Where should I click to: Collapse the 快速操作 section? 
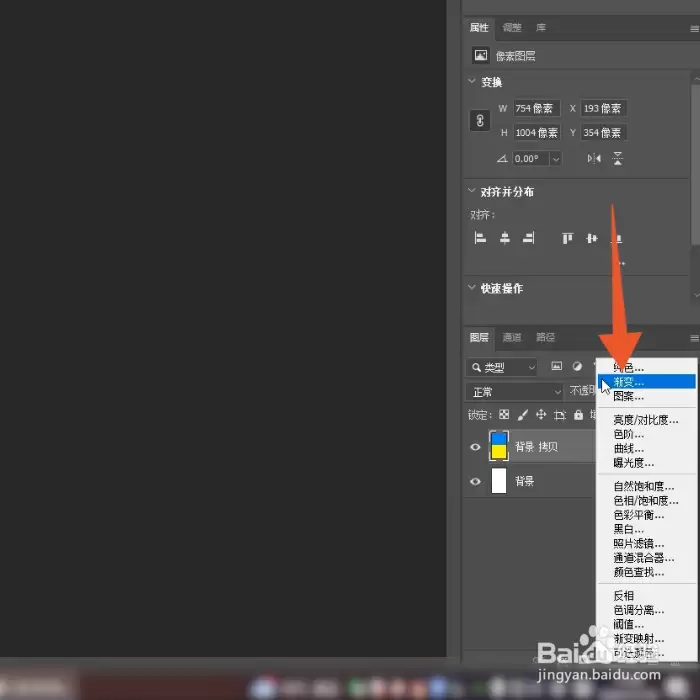click(471, 287)
